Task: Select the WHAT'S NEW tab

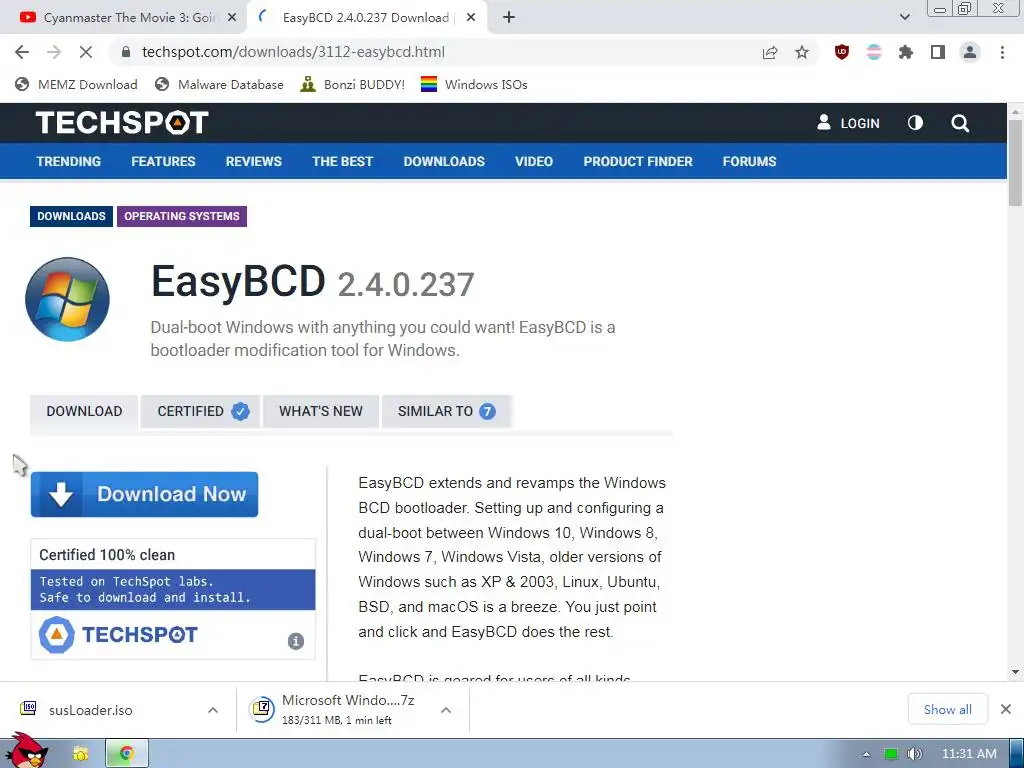Action: [321, 411]
